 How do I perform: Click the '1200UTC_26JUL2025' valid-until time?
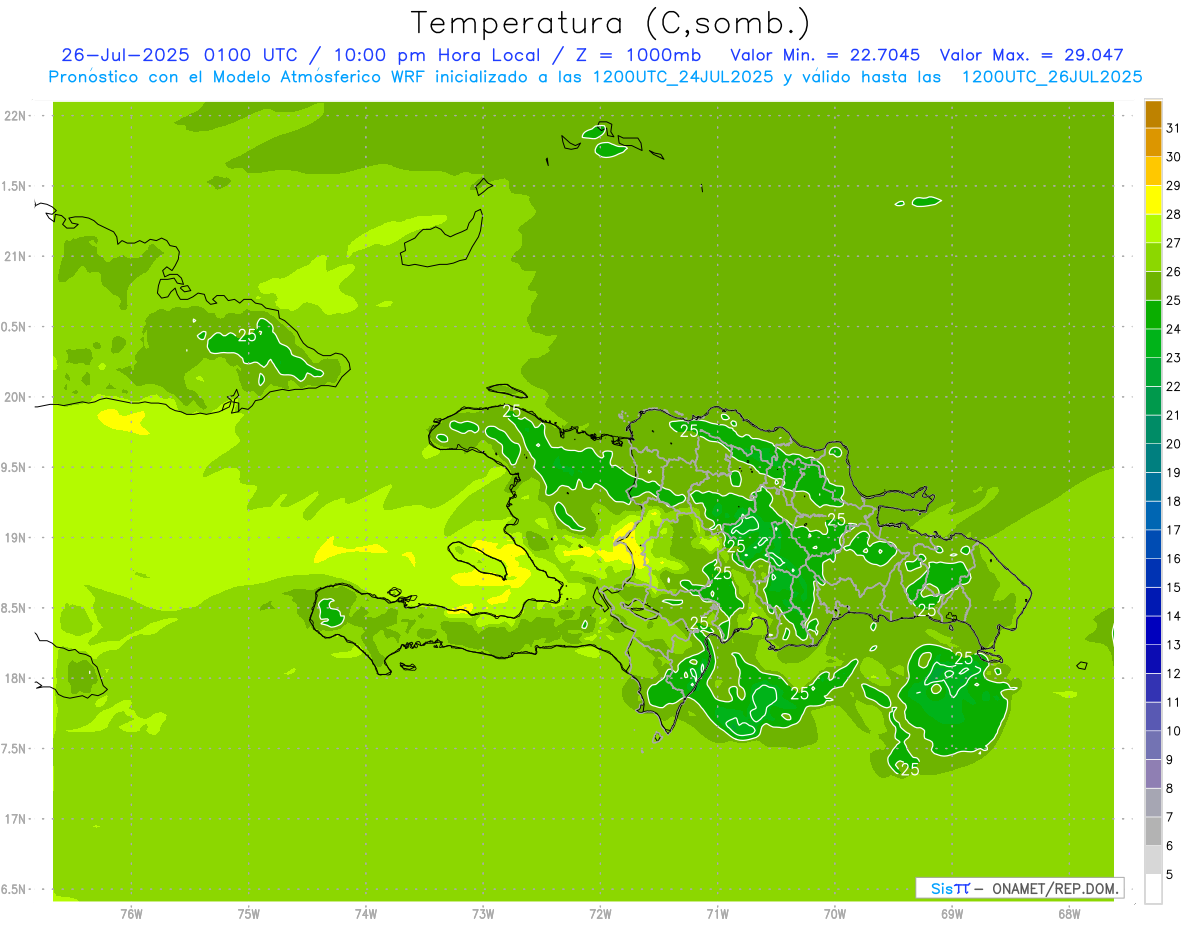(x=1051, y=77)
